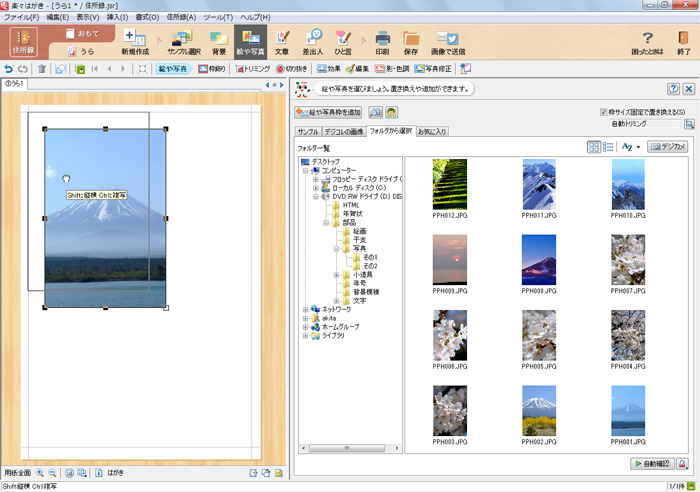Screen dimensions: 700x492
Task: Expand the 小道具 folder node
Action: click(336, 274)
